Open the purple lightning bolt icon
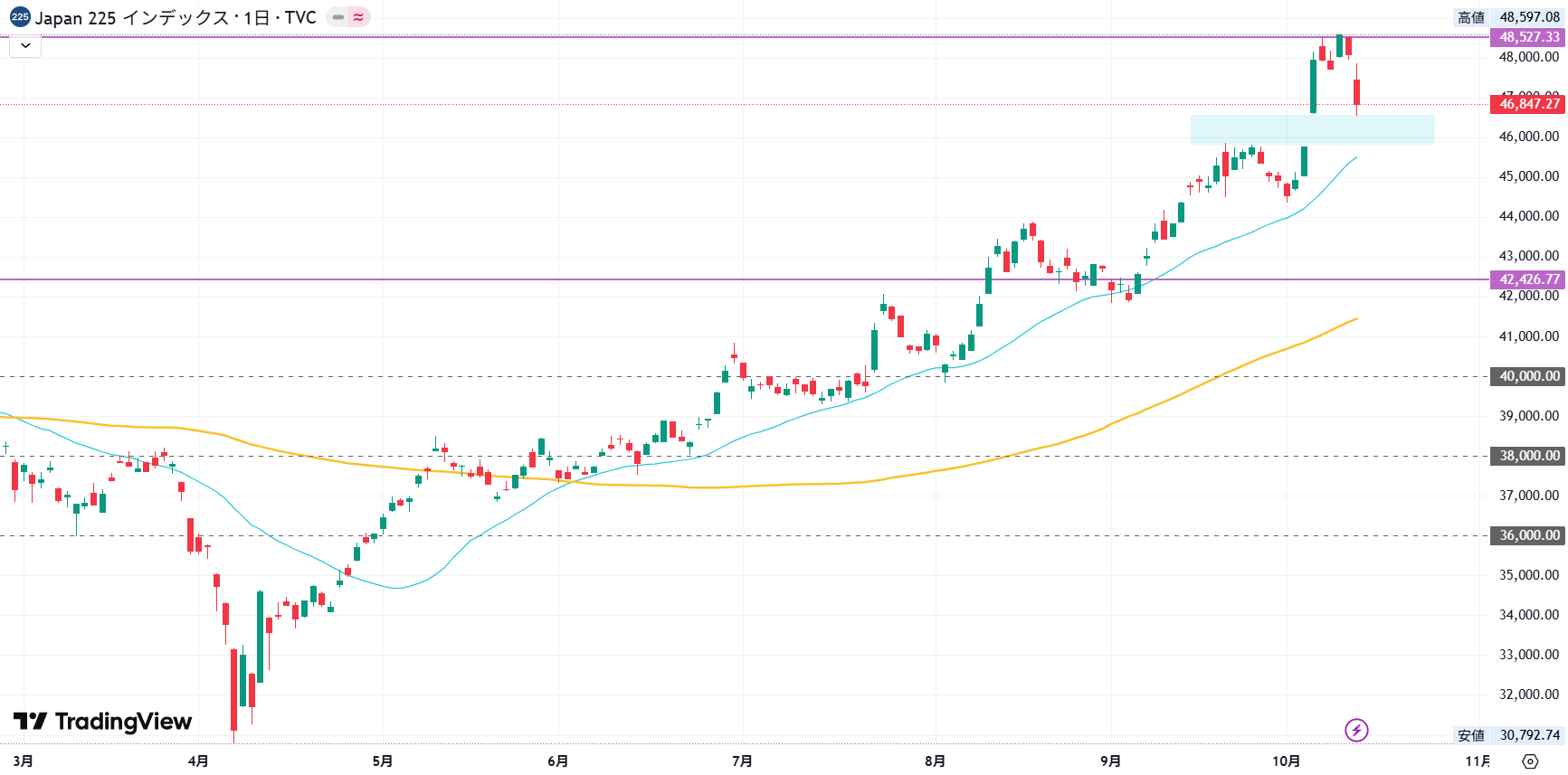 (1355, 730)
